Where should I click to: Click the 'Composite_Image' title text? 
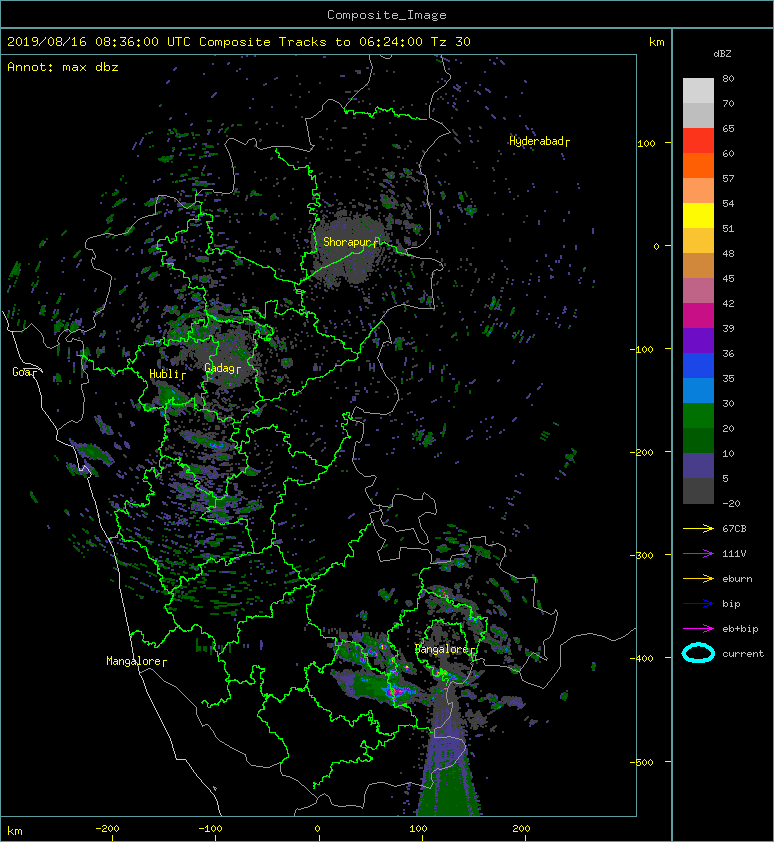click(387, 15)
